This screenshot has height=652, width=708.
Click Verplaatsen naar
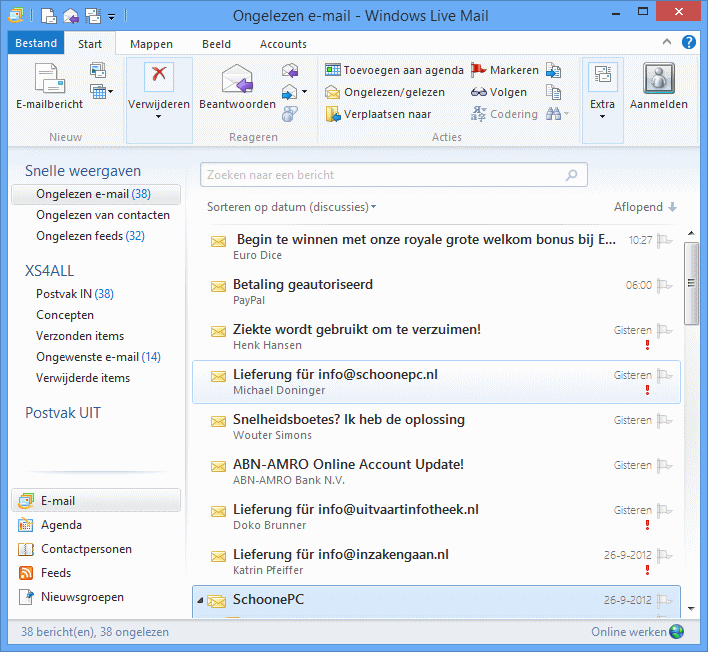point(378,114)
